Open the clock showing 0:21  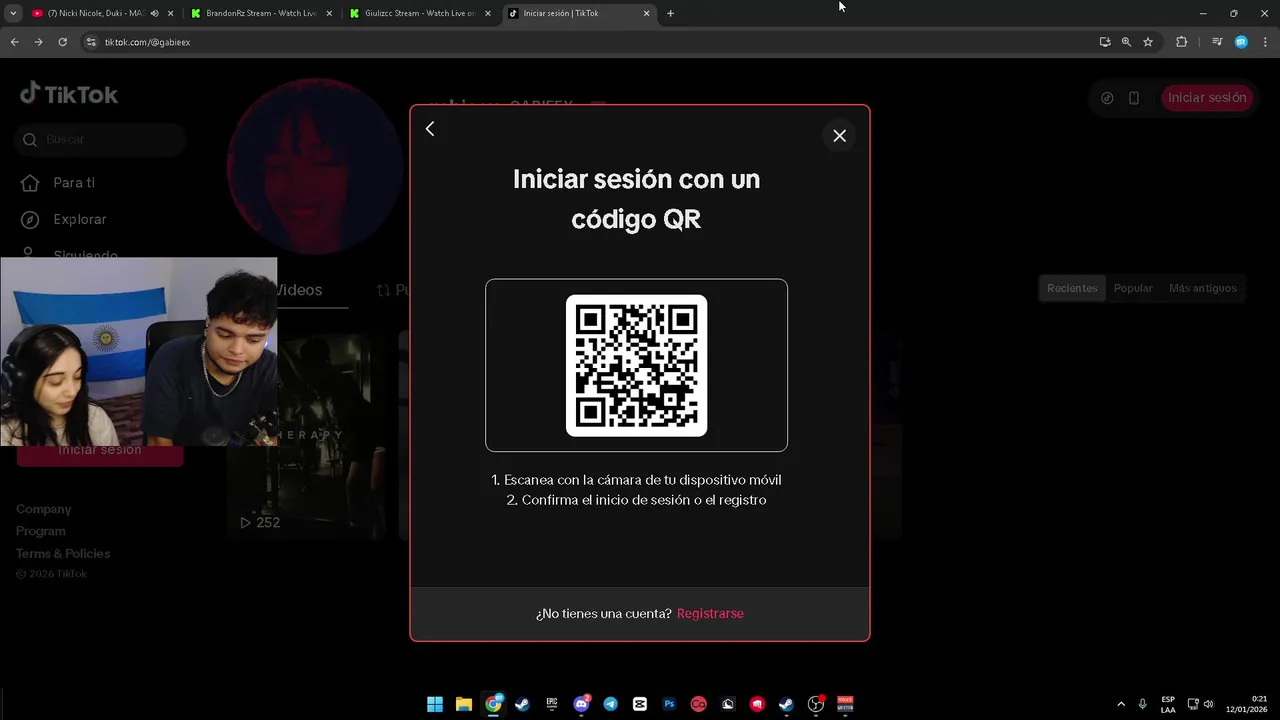pos(1246,704)
